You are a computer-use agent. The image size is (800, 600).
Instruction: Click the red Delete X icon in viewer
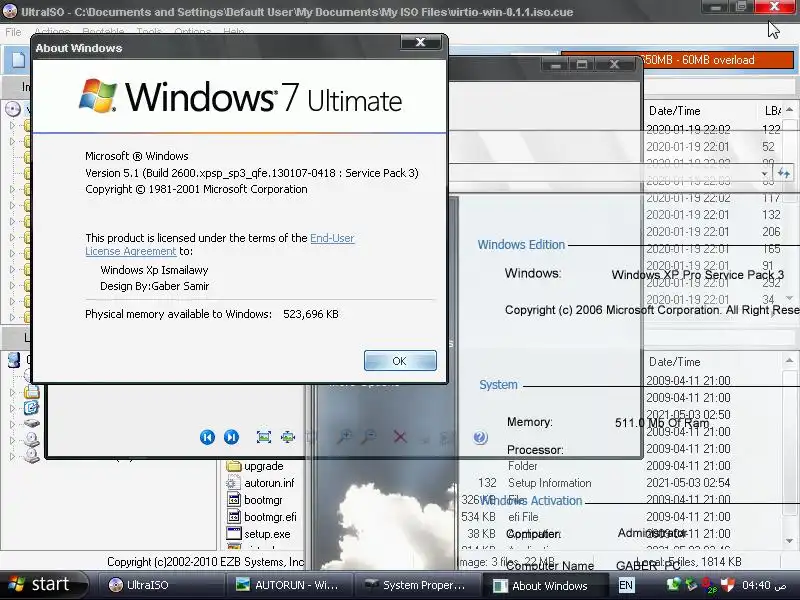tap(400, 437)
